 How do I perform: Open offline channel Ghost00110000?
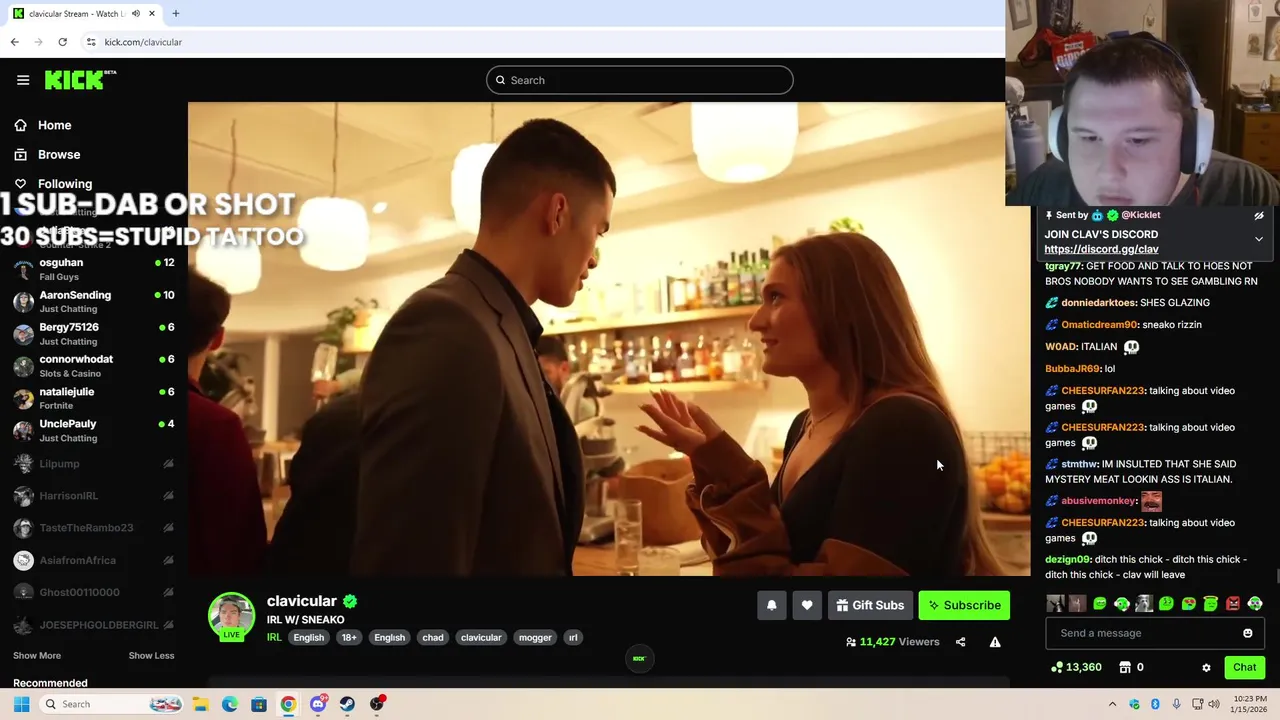94,592
